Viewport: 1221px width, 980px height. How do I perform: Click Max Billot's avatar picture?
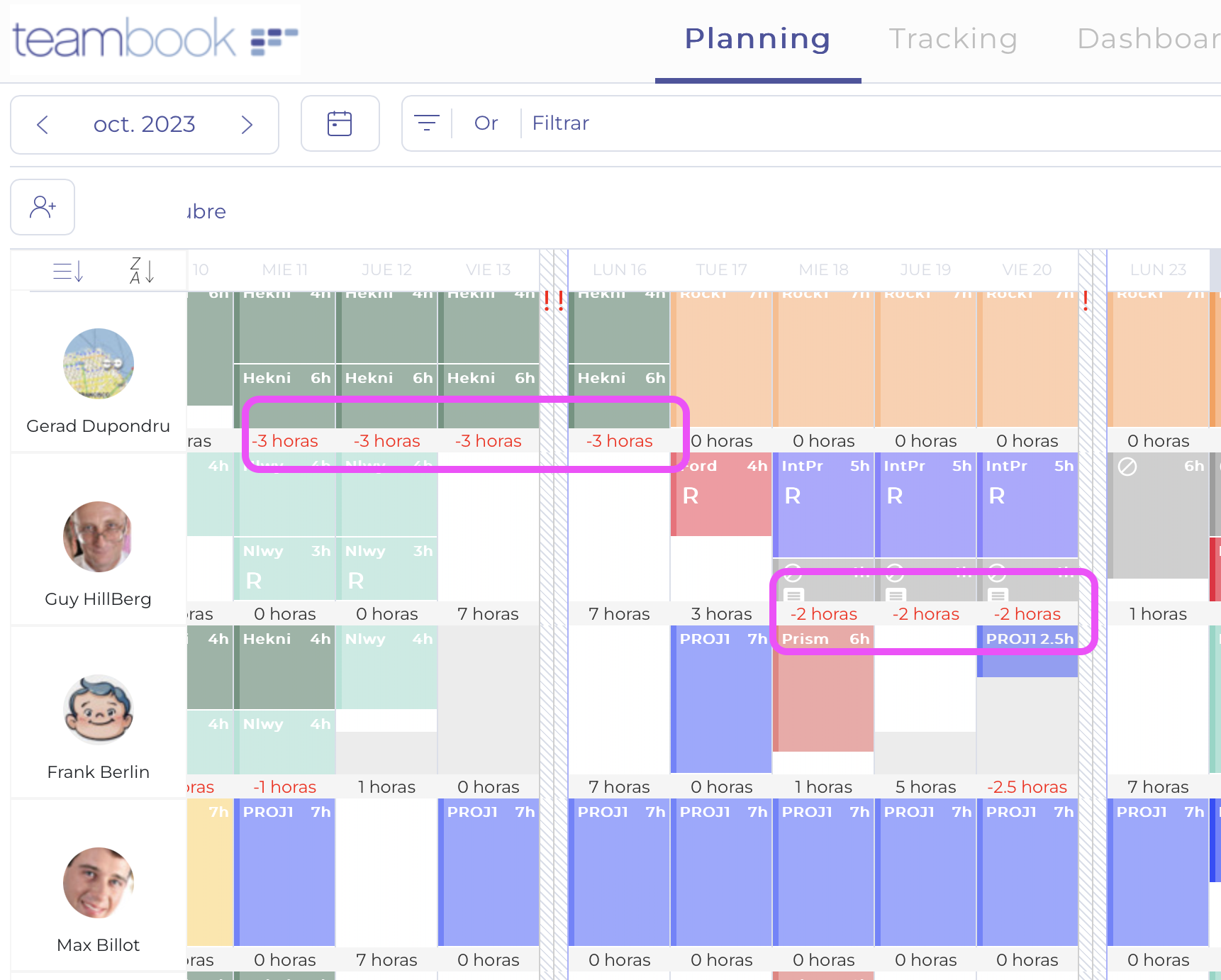click(x=98, y=883)
